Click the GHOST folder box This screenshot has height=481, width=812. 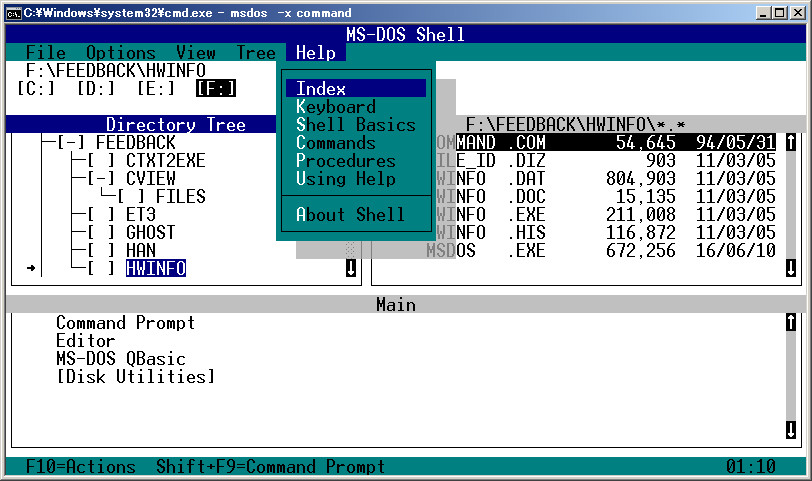coord(100,232)
